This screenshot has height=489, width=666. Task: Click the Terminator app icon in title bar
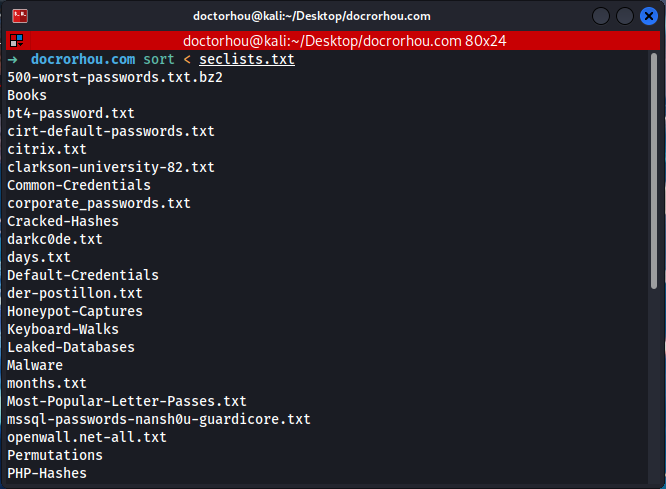pos(20,16)
